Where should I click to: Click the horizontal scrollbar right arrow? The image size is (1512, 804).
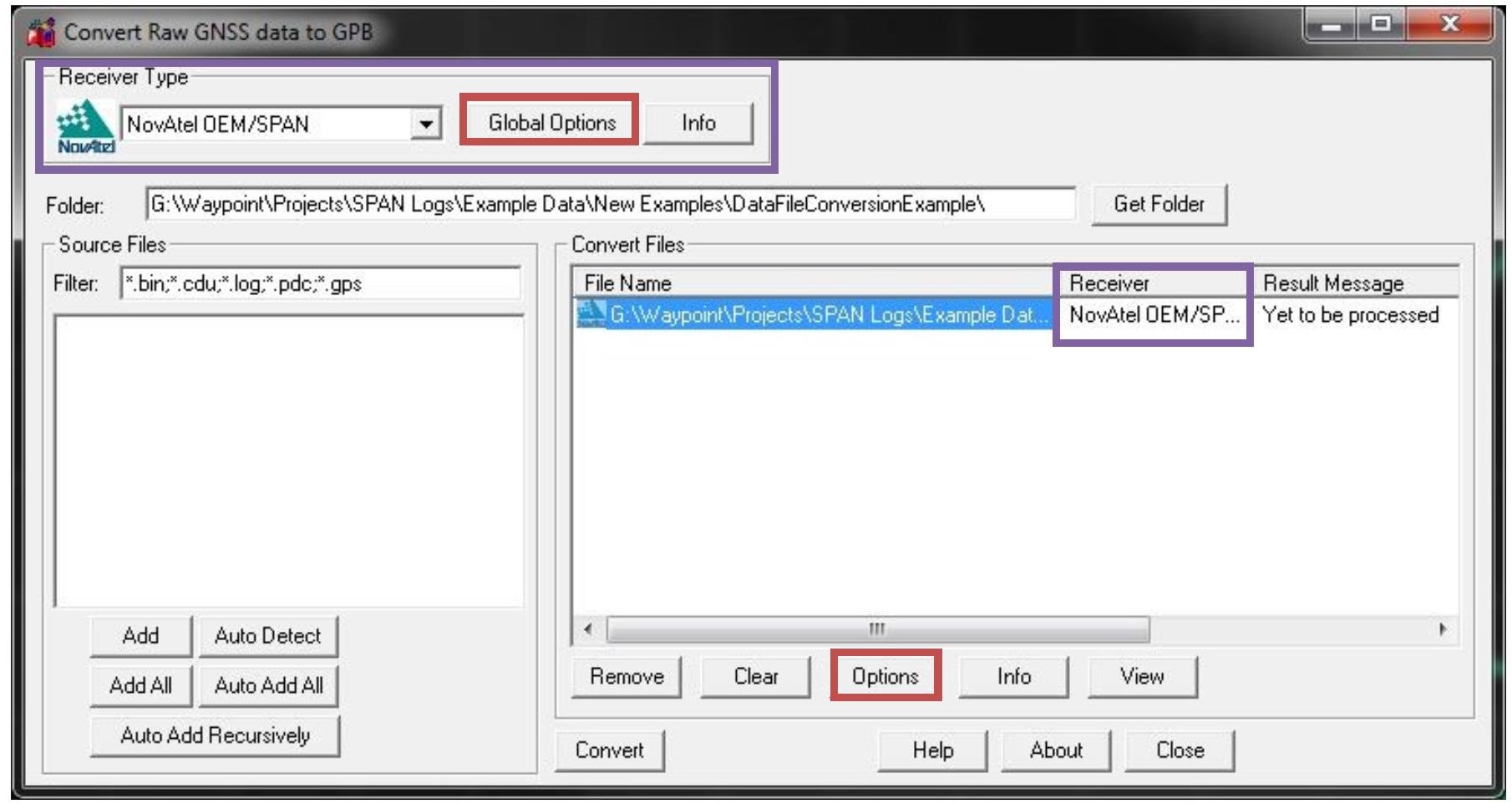click(1443, 629)
